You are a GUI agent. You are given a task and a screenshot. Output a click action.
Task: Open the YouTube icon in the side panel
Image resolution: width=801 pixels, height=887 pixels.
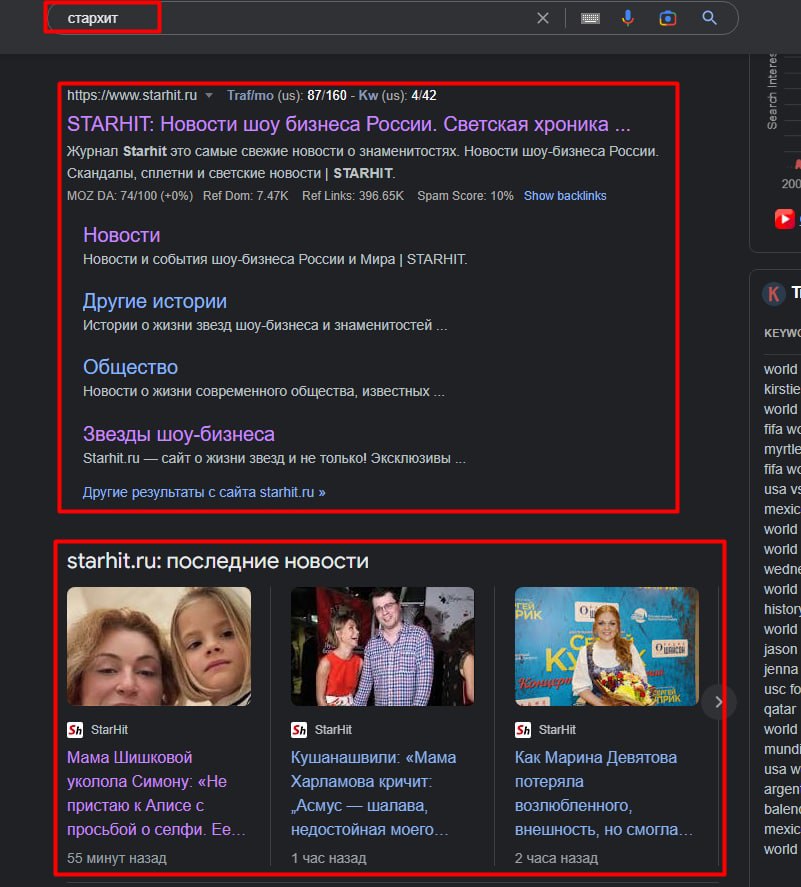[784, 219]
